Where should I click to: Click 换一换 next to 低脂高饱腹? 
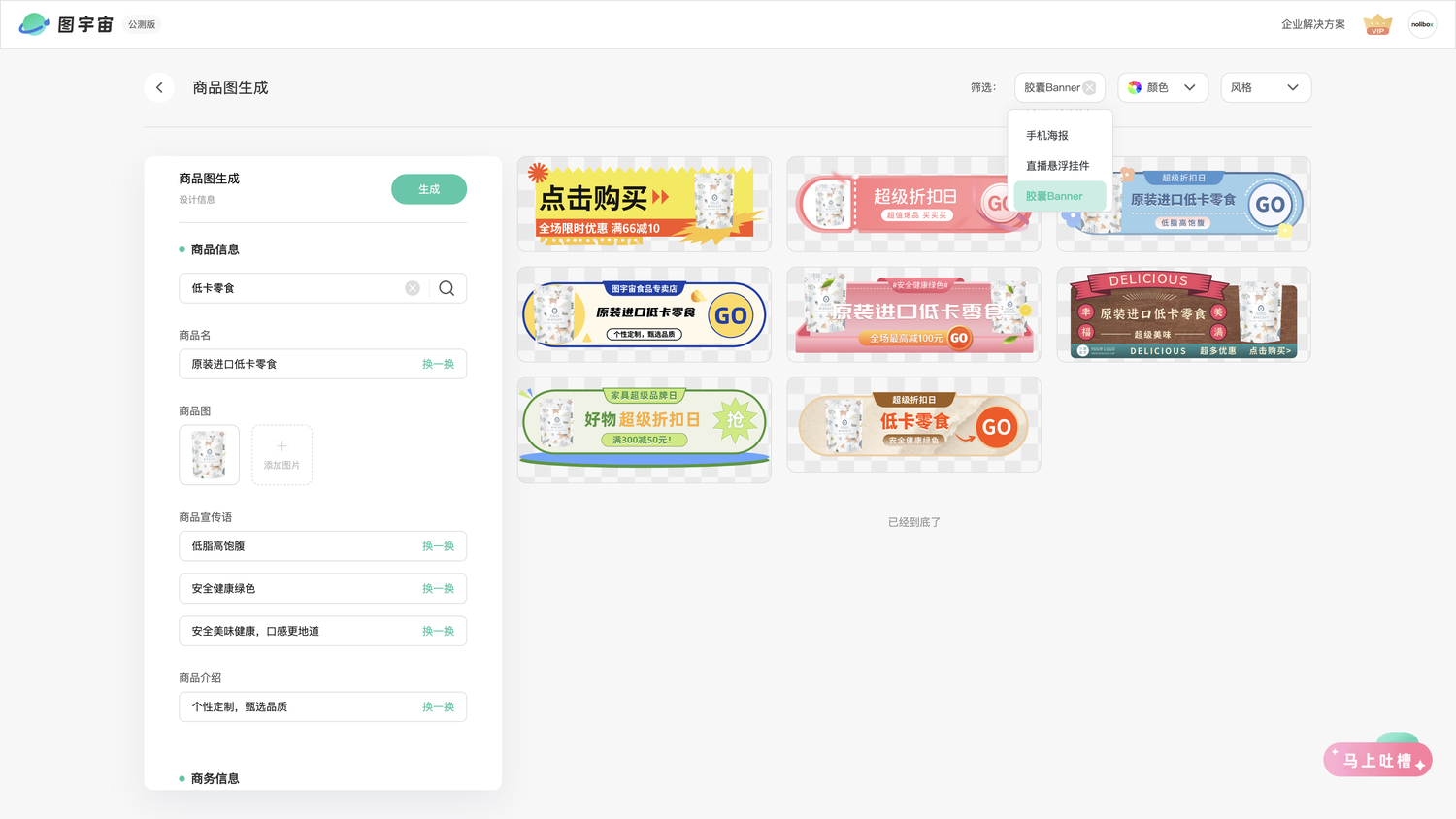[438, 546]
